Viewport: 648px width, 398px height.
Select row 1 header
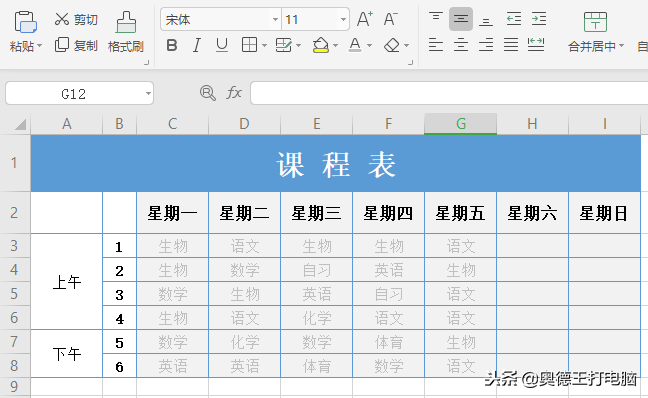(x=15, y=163)
